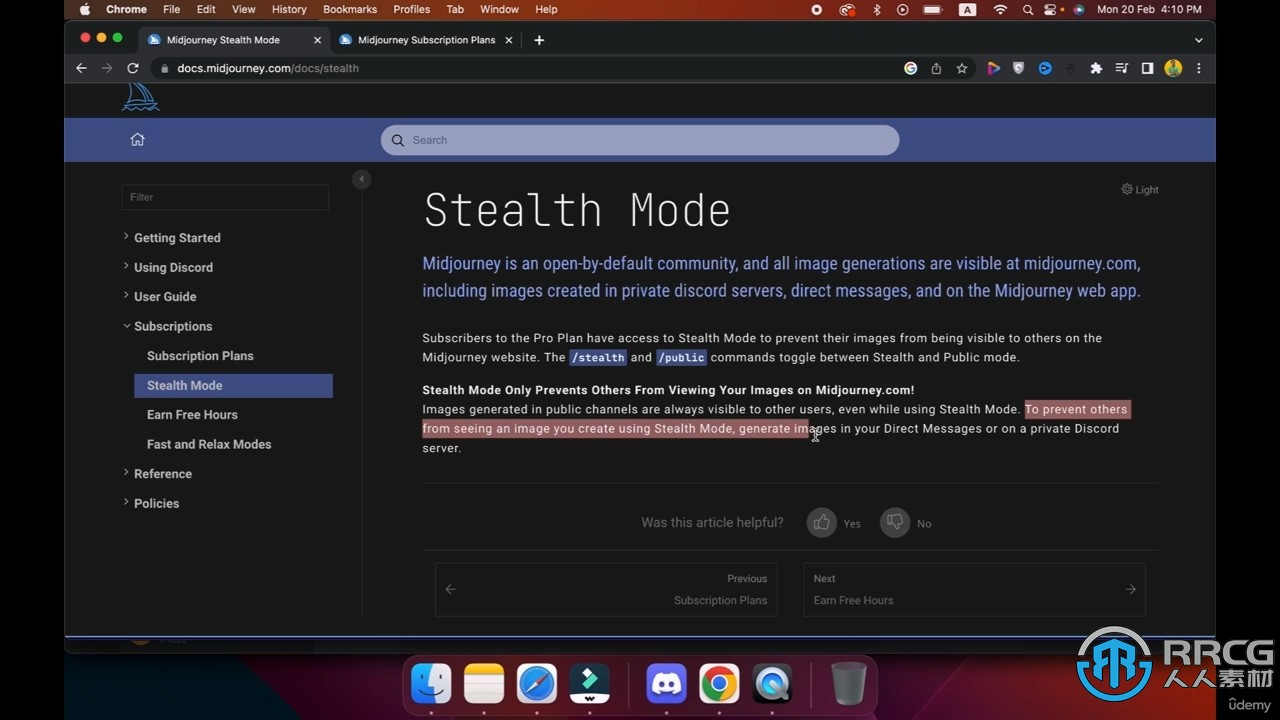This screenshot has width=1280, height=720.
Task: Close the Subscription Plans tab
Action: [x=508, y=40]
